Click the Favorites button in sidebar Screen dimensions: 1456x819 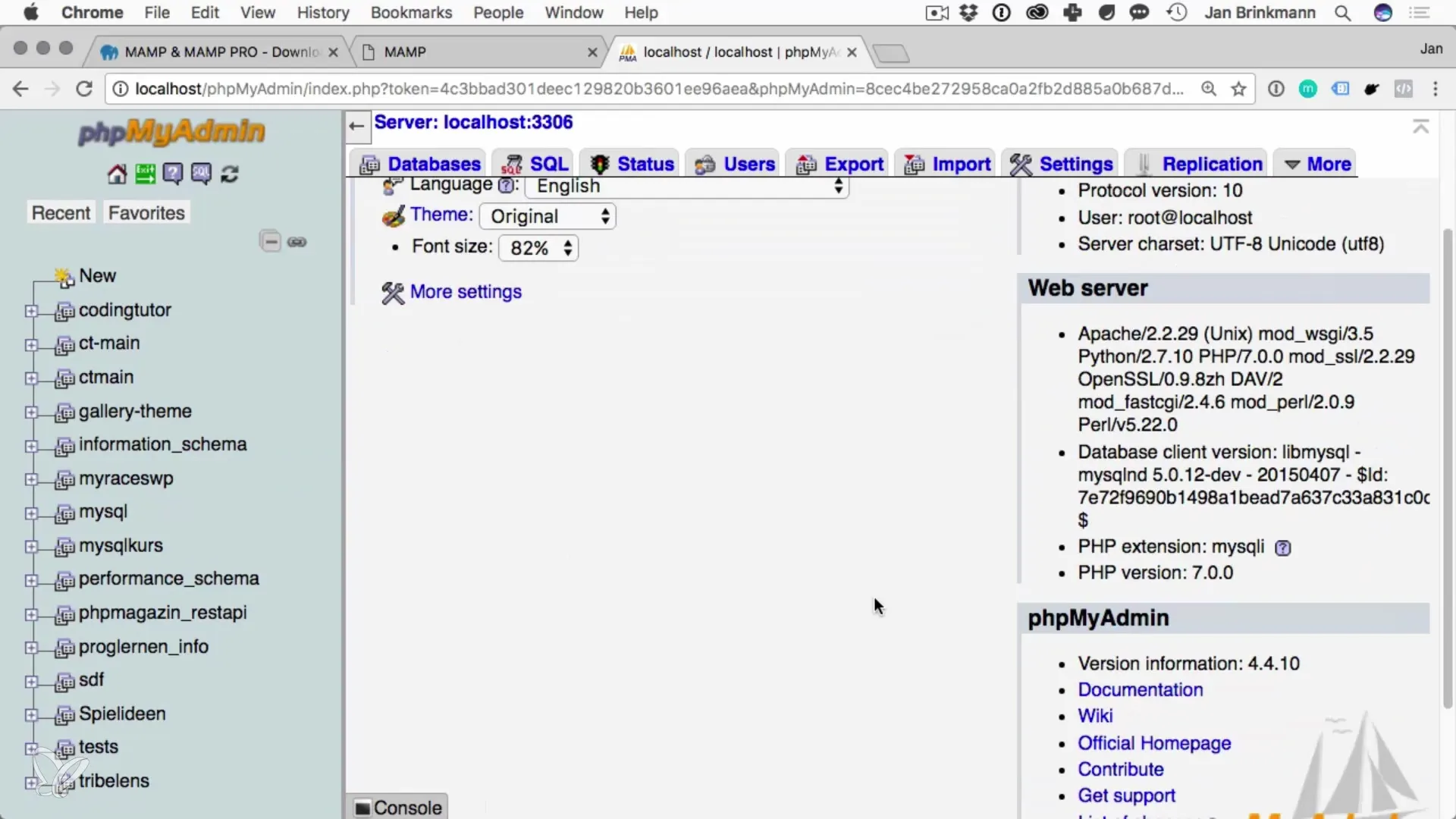pos(146,213)
